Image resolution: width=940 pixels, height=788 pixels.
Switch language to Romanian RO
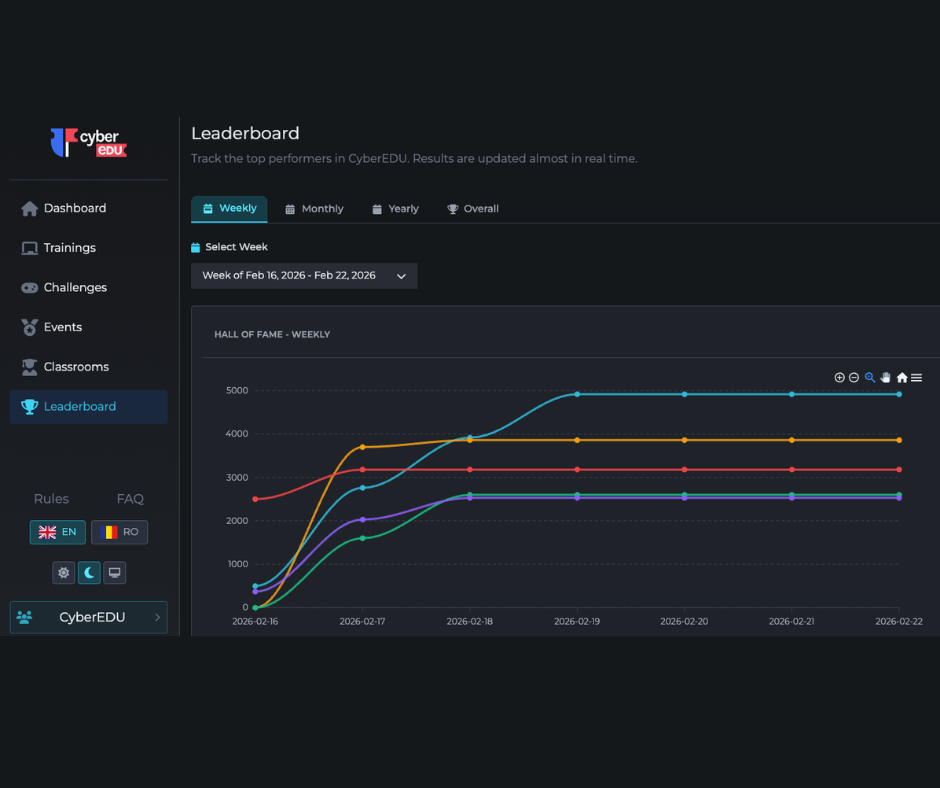119,532
